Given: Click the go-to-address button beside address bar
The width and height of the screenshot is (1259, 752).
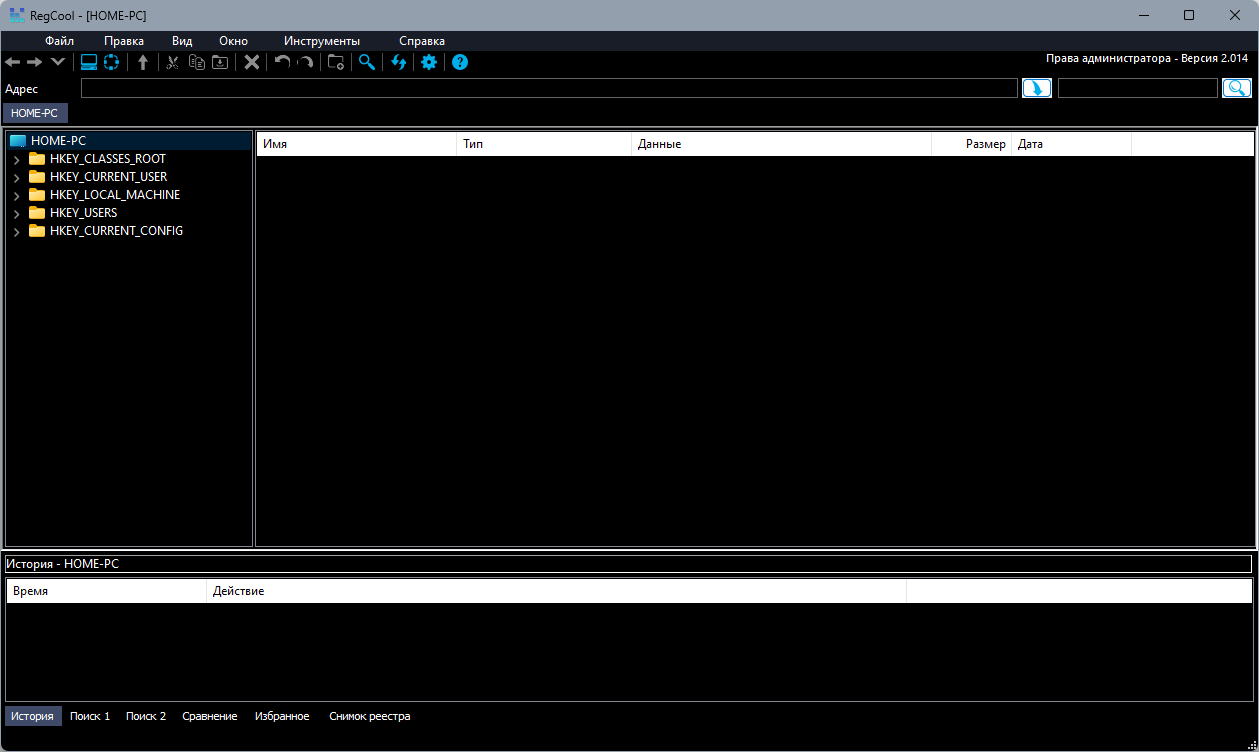Looking at the screenshot, I should point(1037,88).
